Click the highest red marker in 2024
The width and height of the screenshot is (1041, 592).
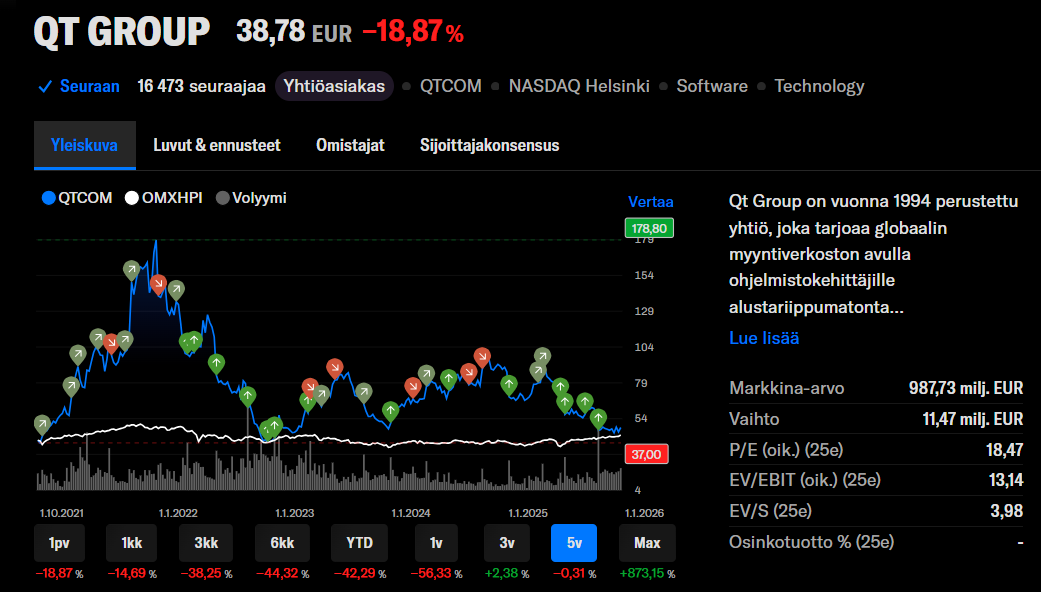pos(482,356)
